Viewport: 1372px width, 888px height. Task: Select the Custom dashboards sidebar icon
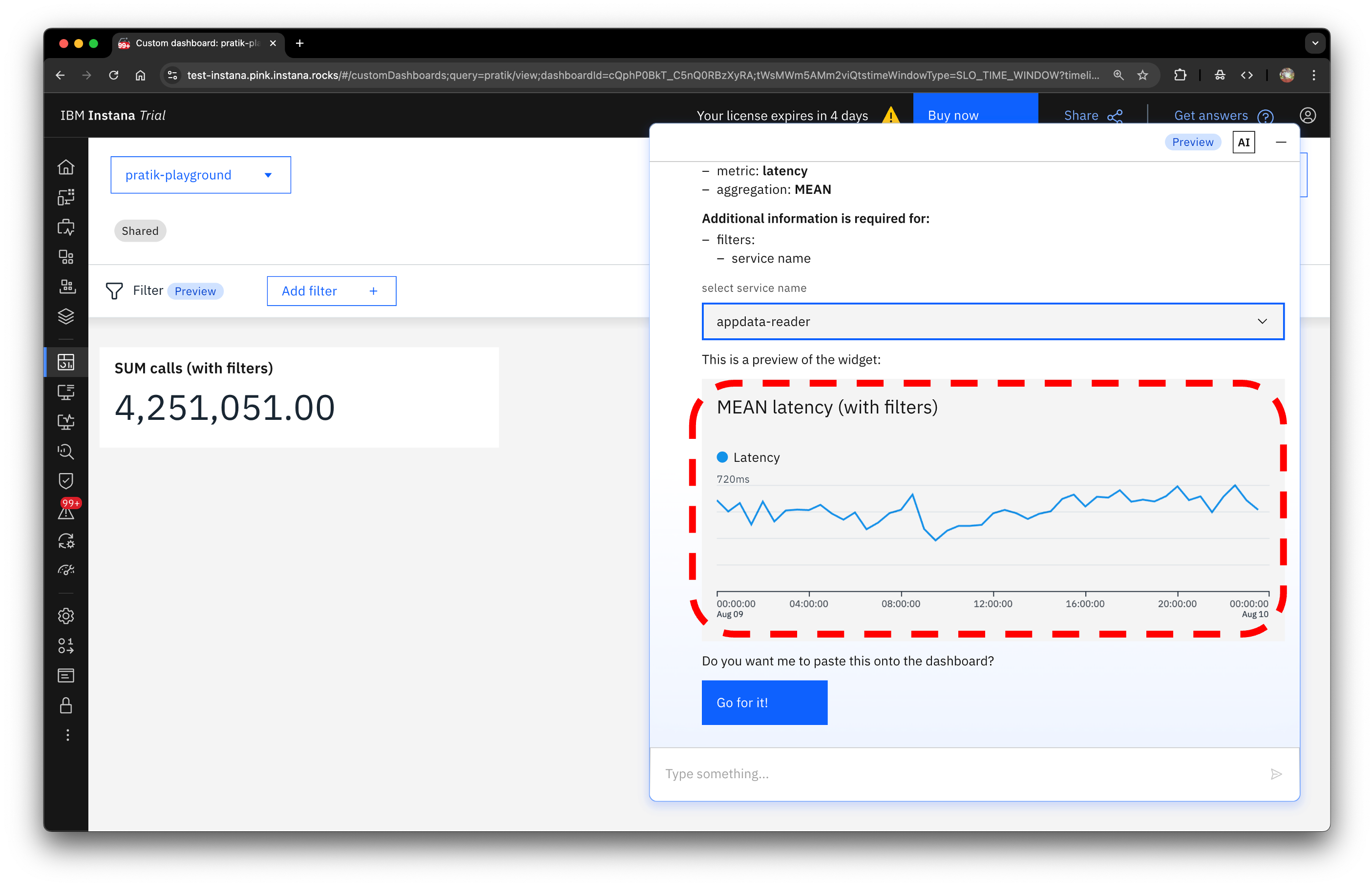(66, 362)
